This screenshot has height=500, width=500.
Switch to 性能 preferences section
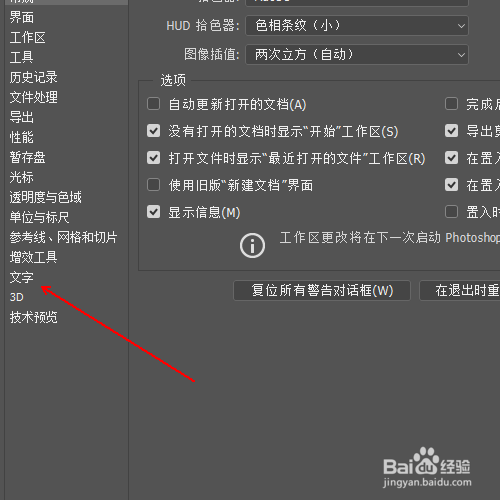click(22, 137)
